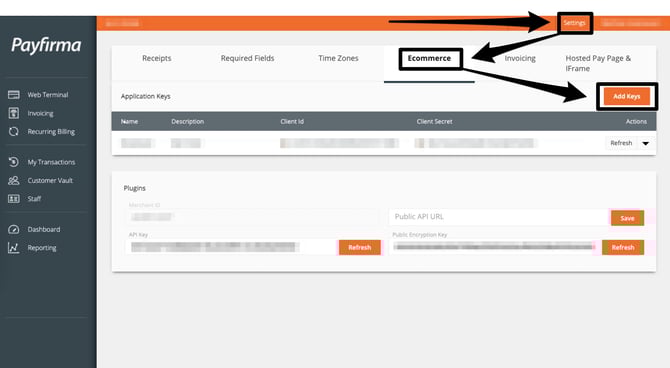Viewport: 670px width, 368px height.
Task: Click the Application Keys heading
Action: point(146,96)
